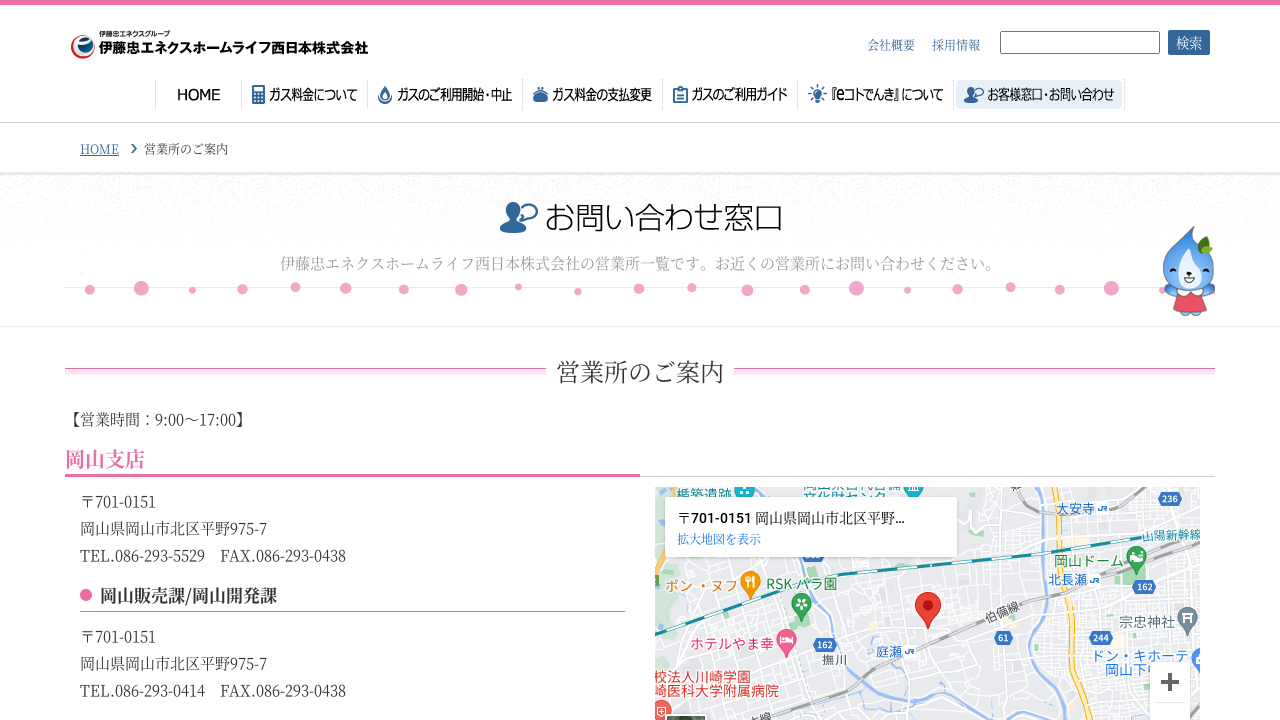Click the red location pin on map
The height and width of the screenshot is (720, 1280).
click(x=928, y=609)
